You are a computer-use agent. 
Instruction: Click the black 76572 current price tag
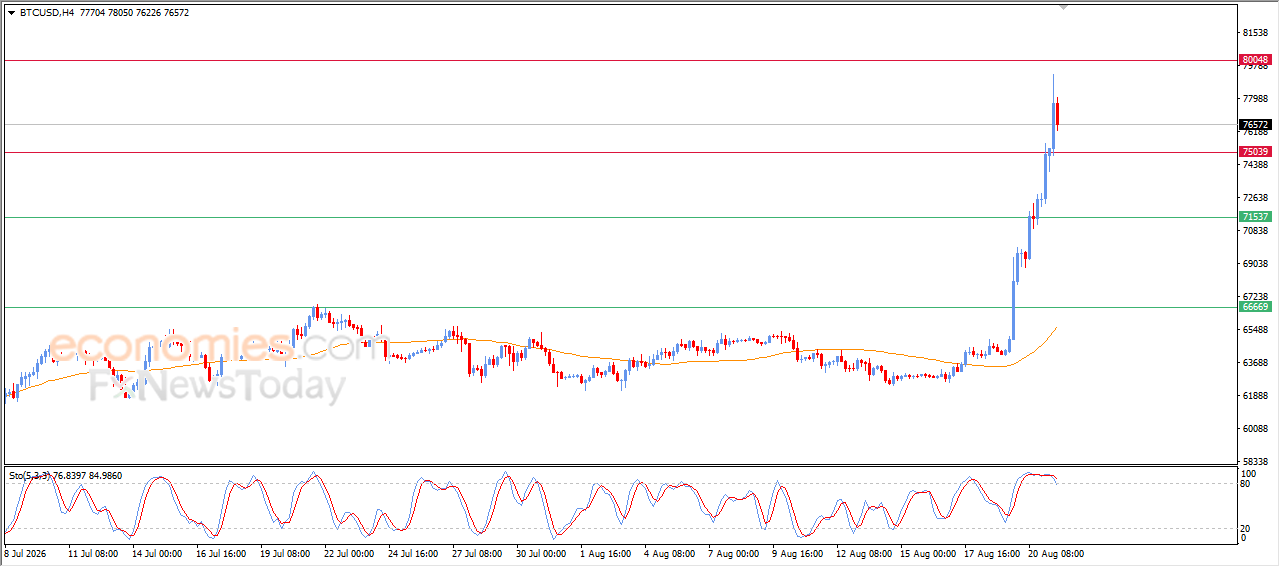coord(1255,125)
